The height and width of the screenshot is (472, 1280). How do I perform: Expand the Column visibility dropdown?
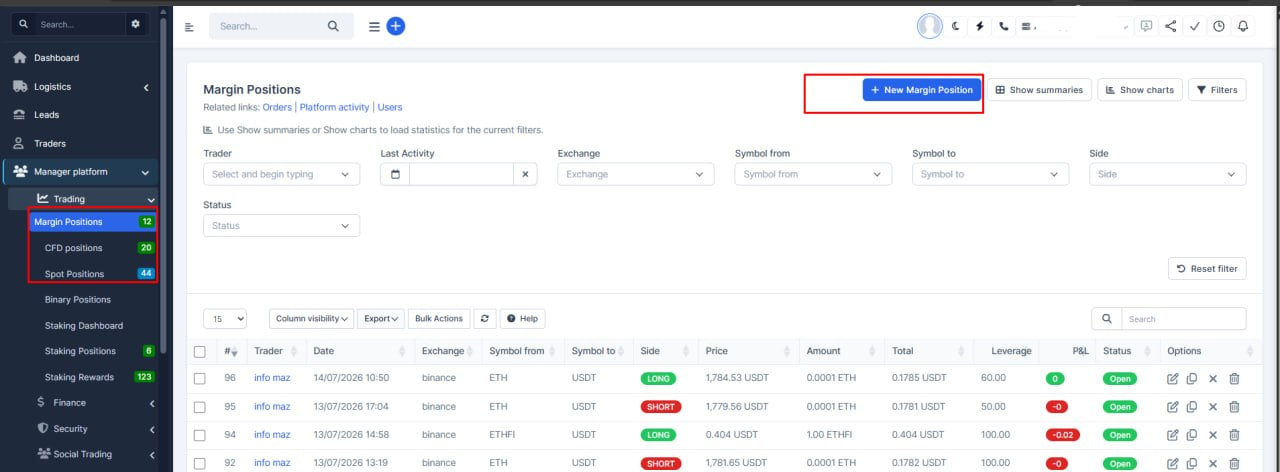[312, 319]
